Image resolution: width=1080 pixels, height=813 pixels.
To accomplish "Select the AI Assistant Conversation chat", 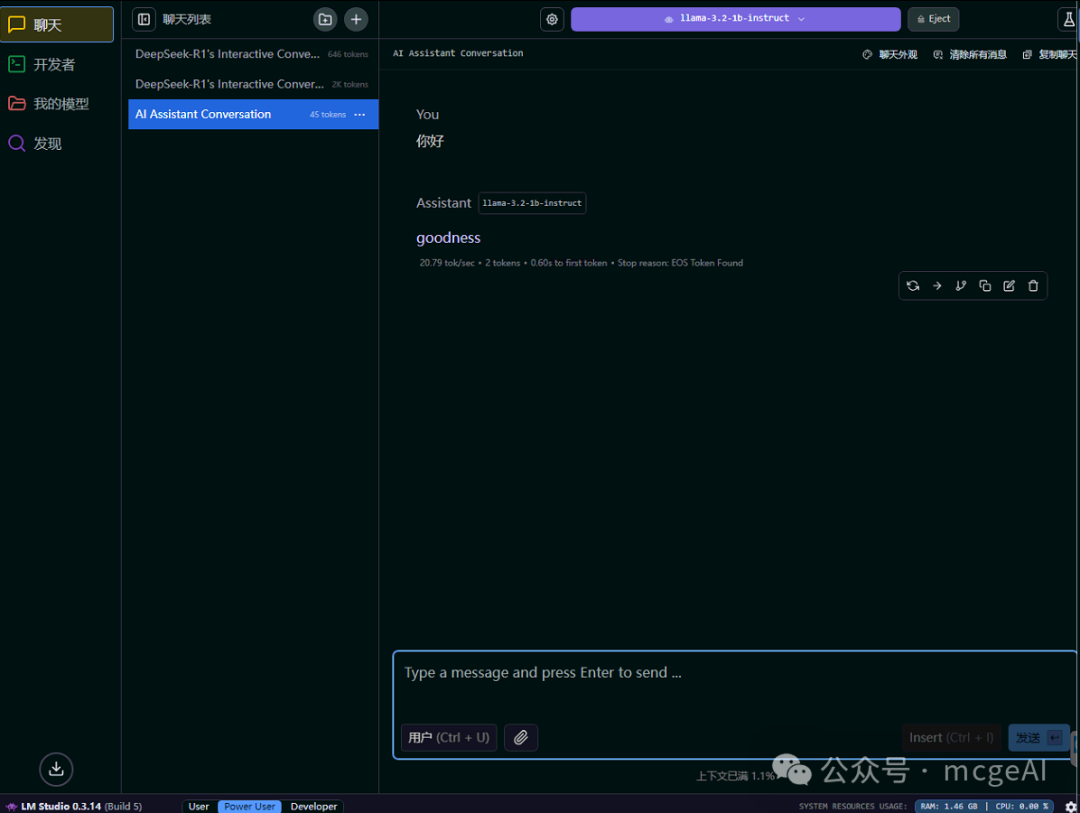I will click(x=253, y=114).
